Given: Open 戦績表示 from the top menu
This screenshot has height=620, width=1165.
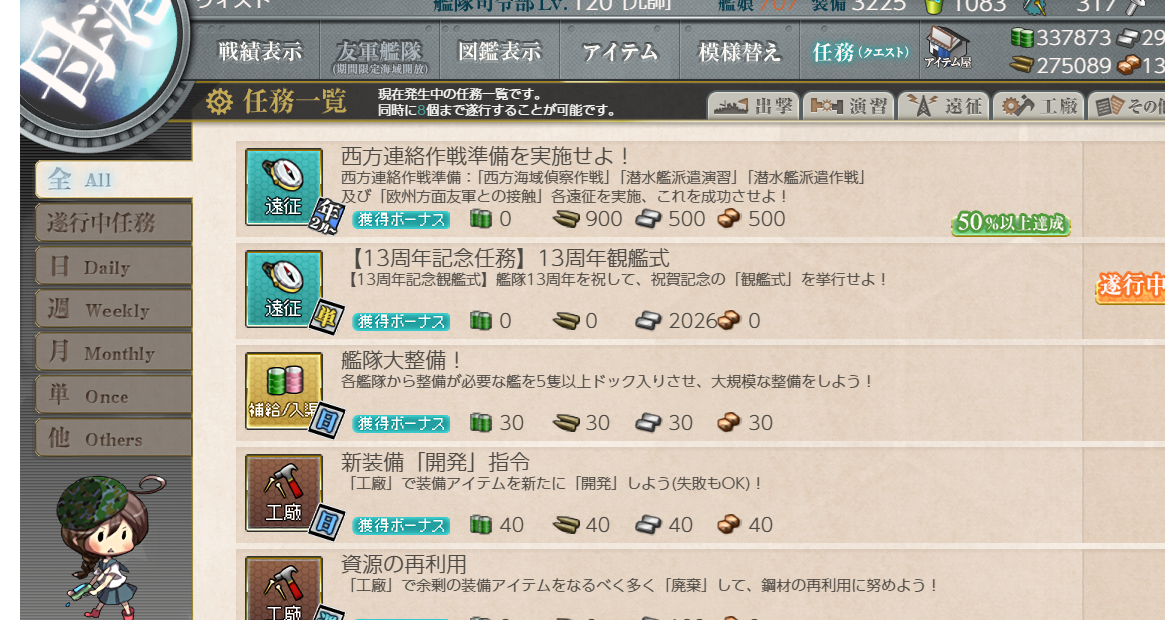Looking at the screenshot, I should [259, 51].
